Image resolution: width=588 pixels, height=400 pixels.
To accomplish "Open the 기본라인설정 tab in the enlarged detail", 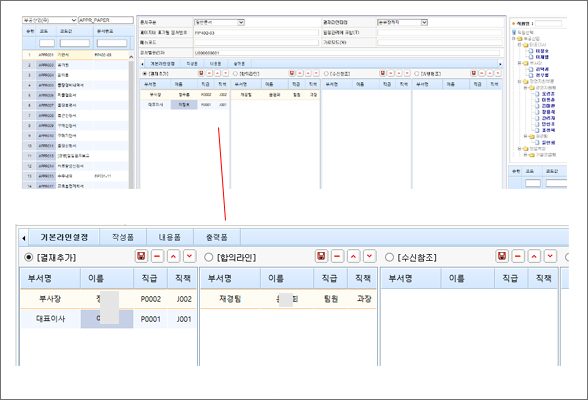I will [x=64, y=237].
